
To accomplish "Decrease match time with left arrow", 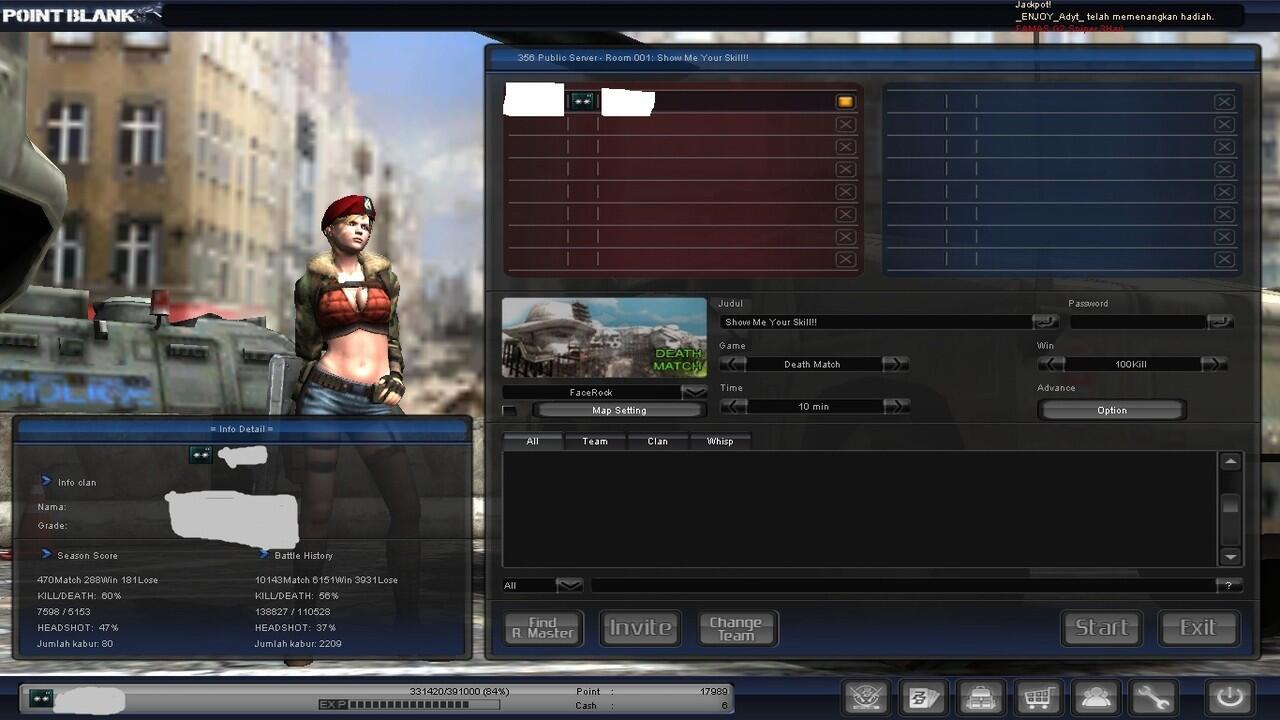I will tap(733, 406).
